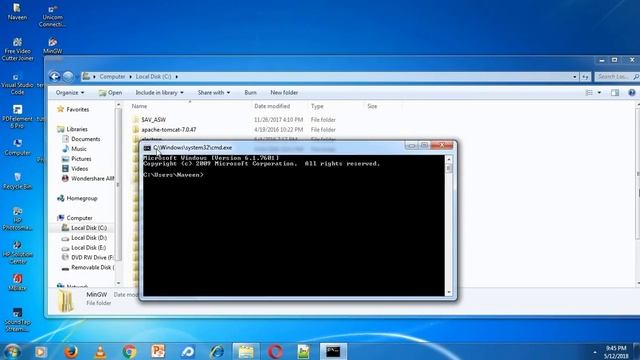This screenshot has width=640, height=360.
Task: Switch to cmd.exe taskbar button
Action: pyautogui.click(x=333, y=351)
